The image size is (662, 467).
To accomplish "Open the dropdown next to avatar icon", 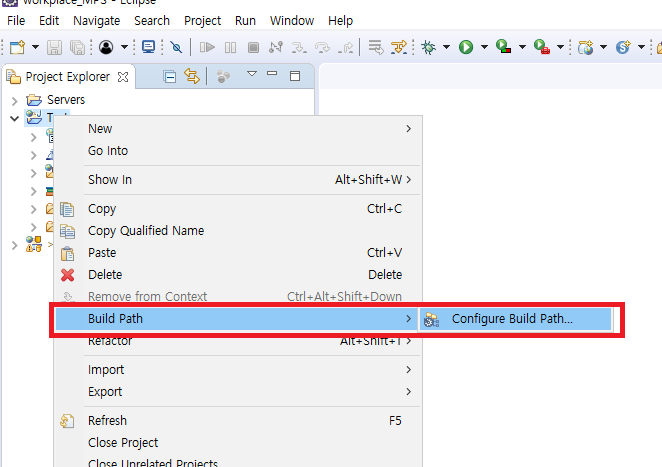I will [124, 47].
